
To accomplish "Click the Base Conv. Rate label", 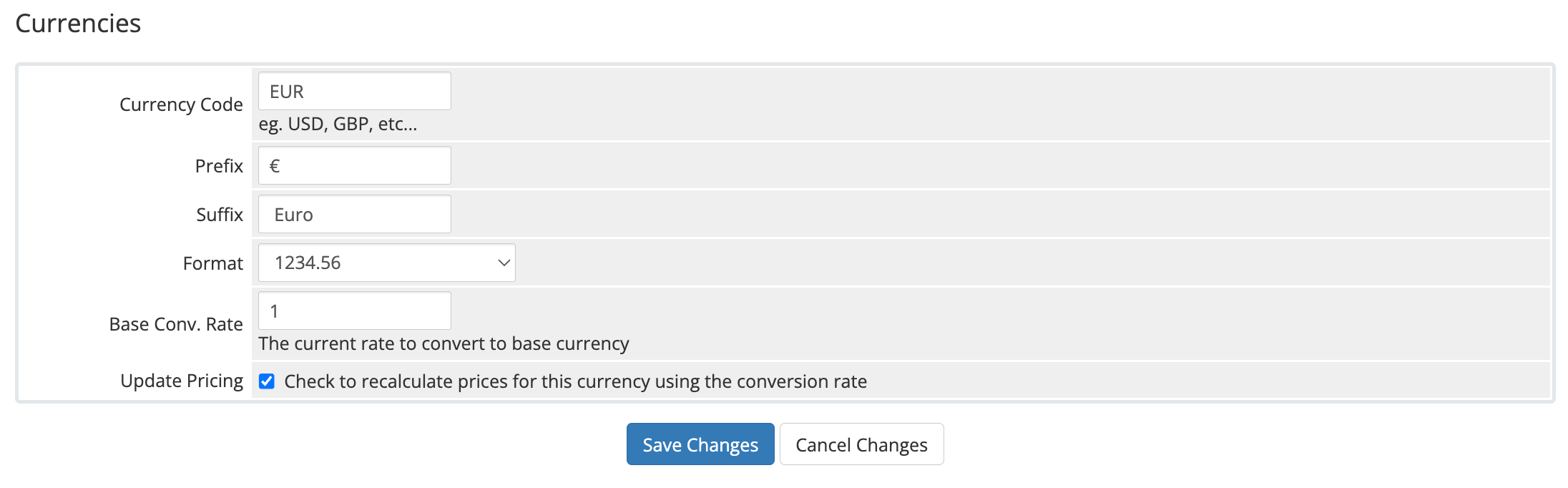I will (175, 323).
